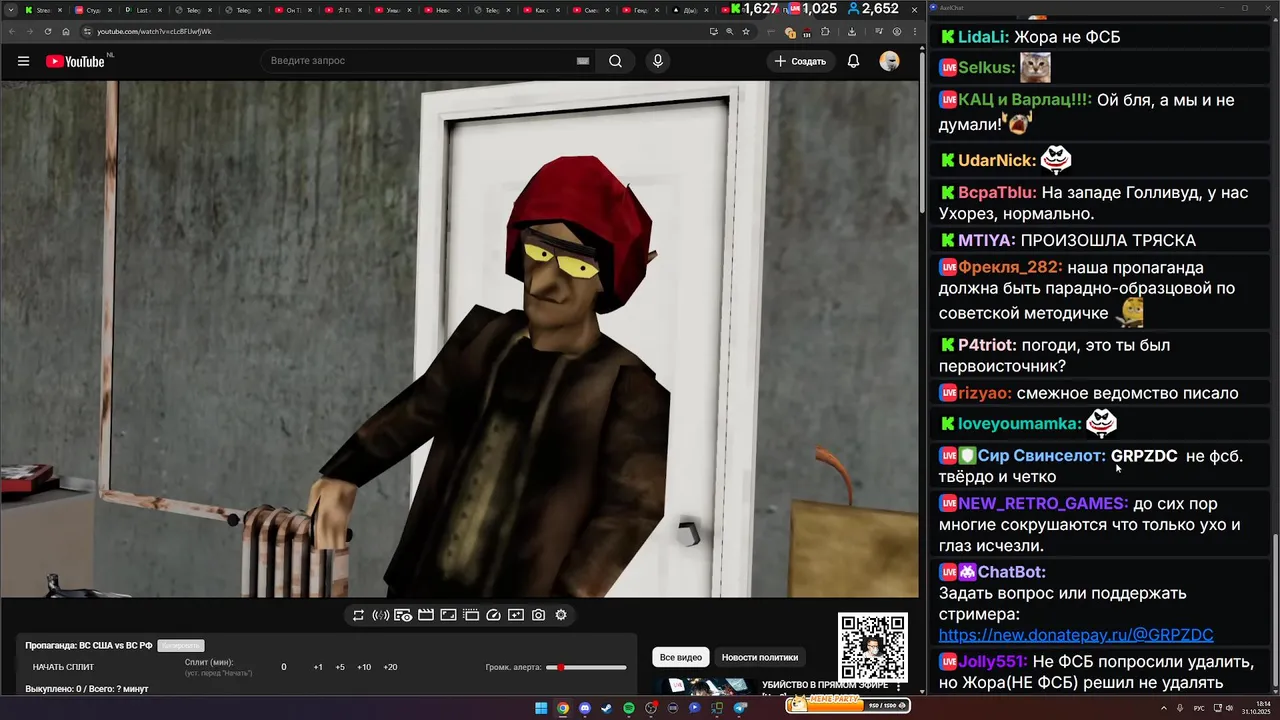Open Steam from the taskbar
The height and width of the screenshot is (720, 1280).
[606, 708]
